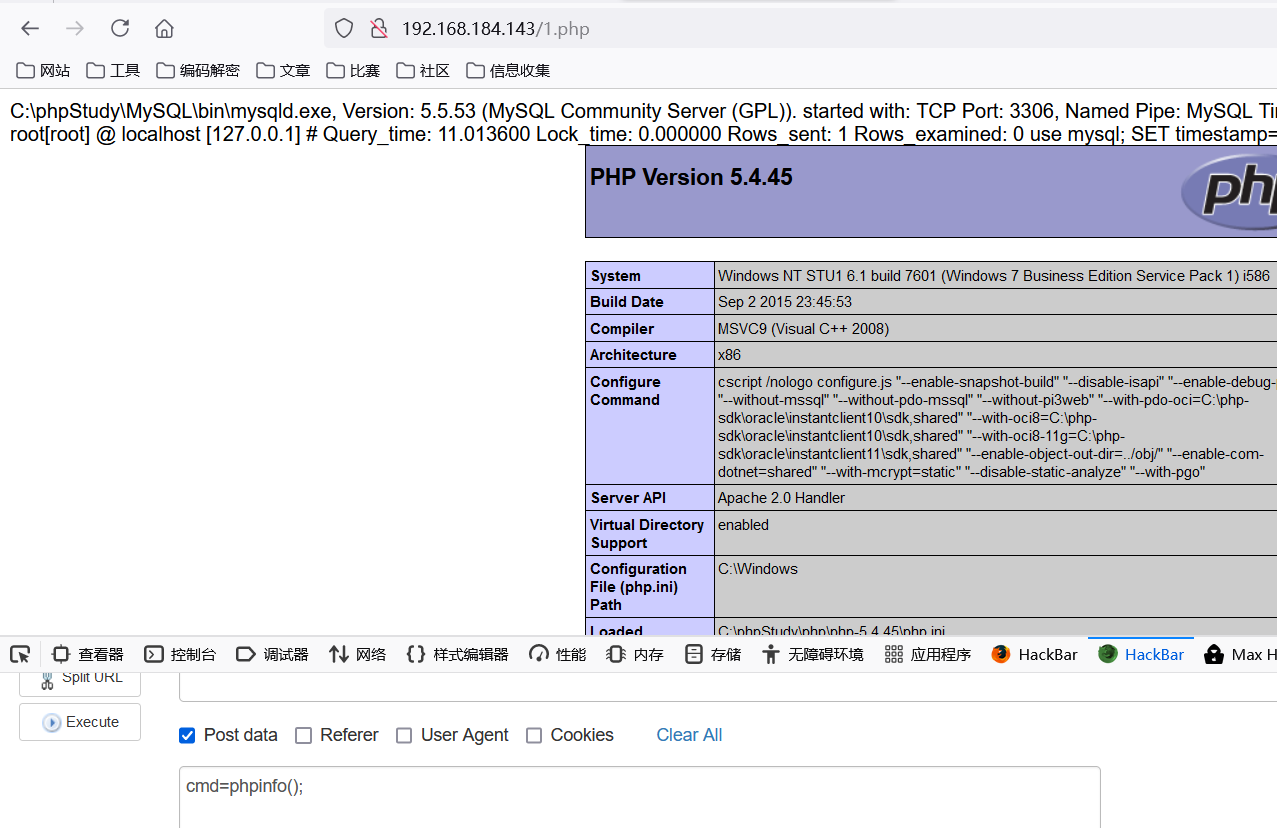Click the Windows NT STU1 system value
Screen dimensions: 1277x828
pyautogui.click(x=994, y=276)
